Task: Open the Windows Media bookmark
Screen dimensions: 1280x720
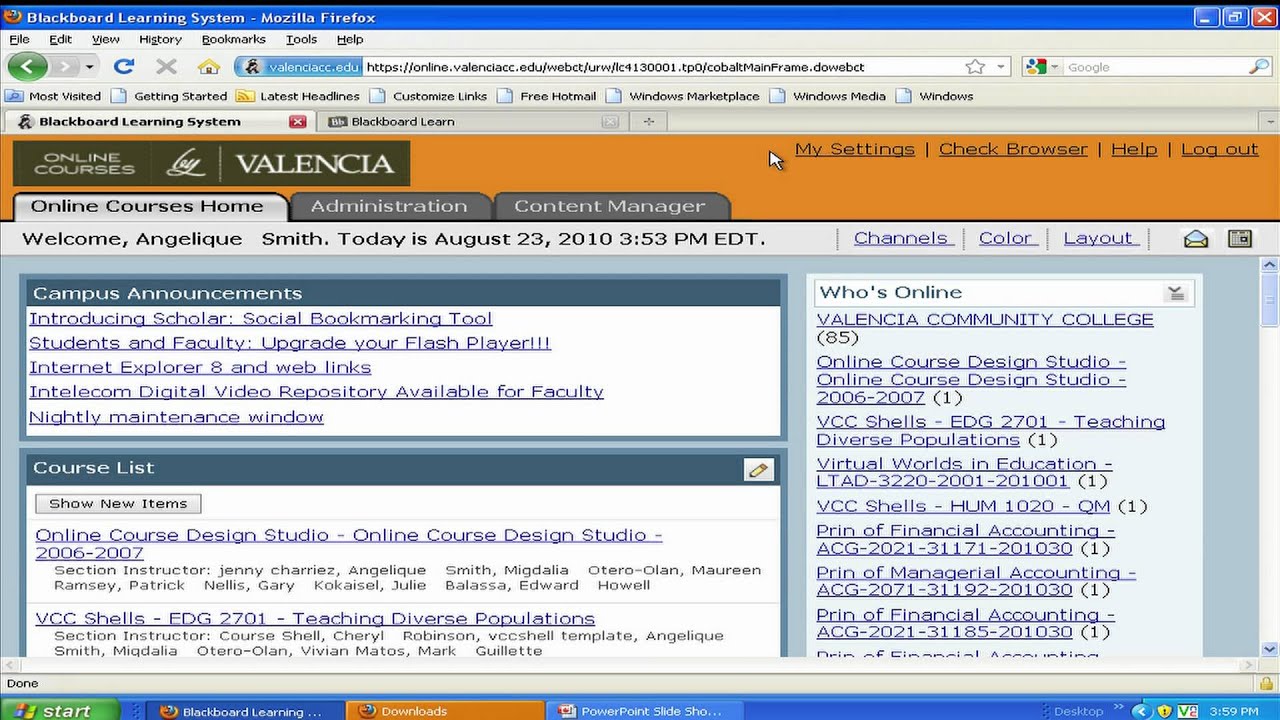Action: 828,96
